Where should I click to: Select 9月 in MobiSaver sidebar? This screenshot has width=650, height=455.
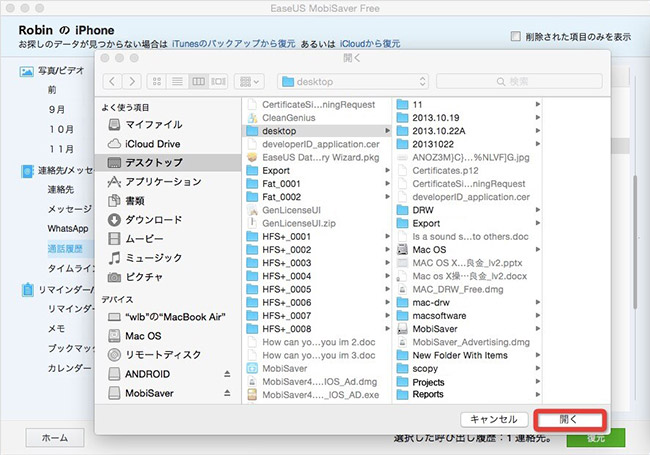tap(57, 109)
